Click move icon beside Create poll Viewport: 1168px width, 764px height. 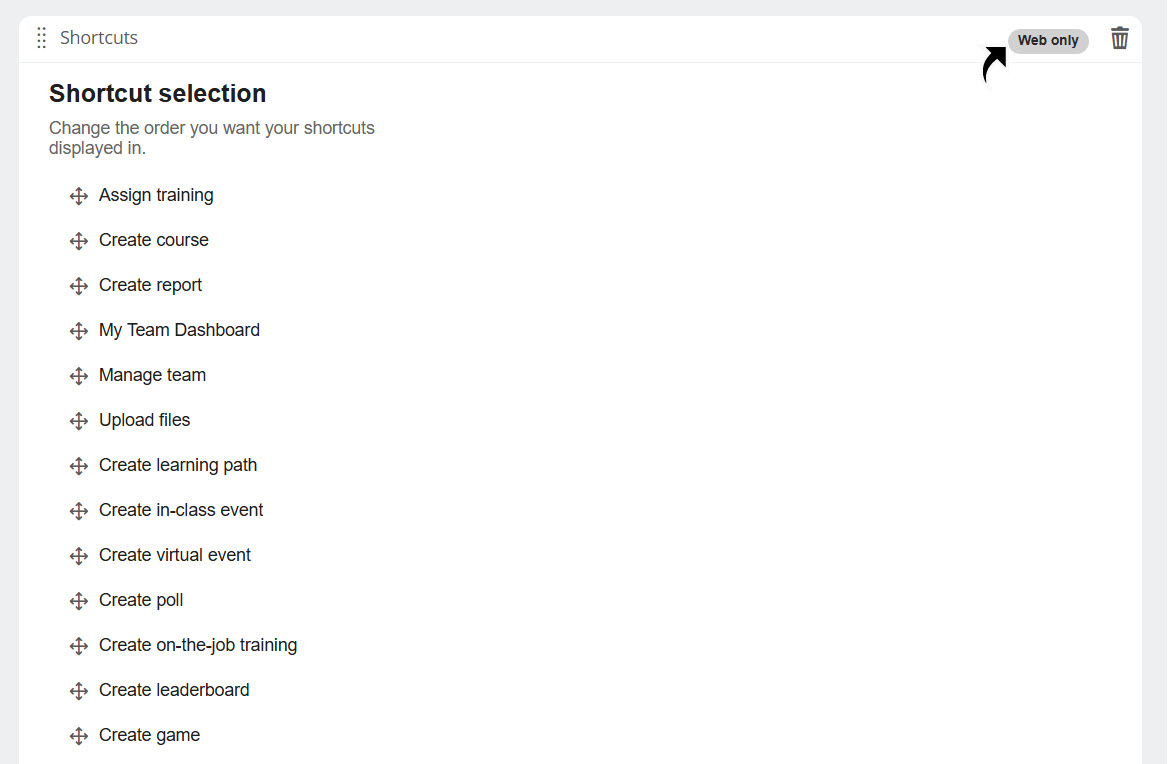point(79,601)
